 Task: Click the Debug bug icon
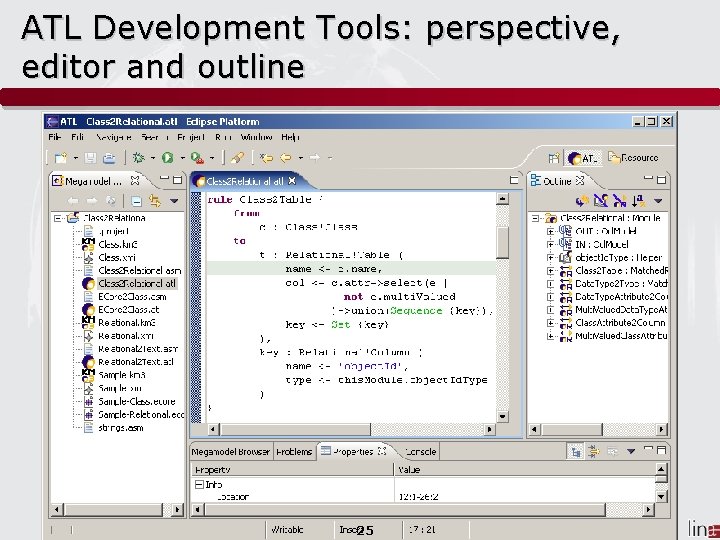point(138,158)
